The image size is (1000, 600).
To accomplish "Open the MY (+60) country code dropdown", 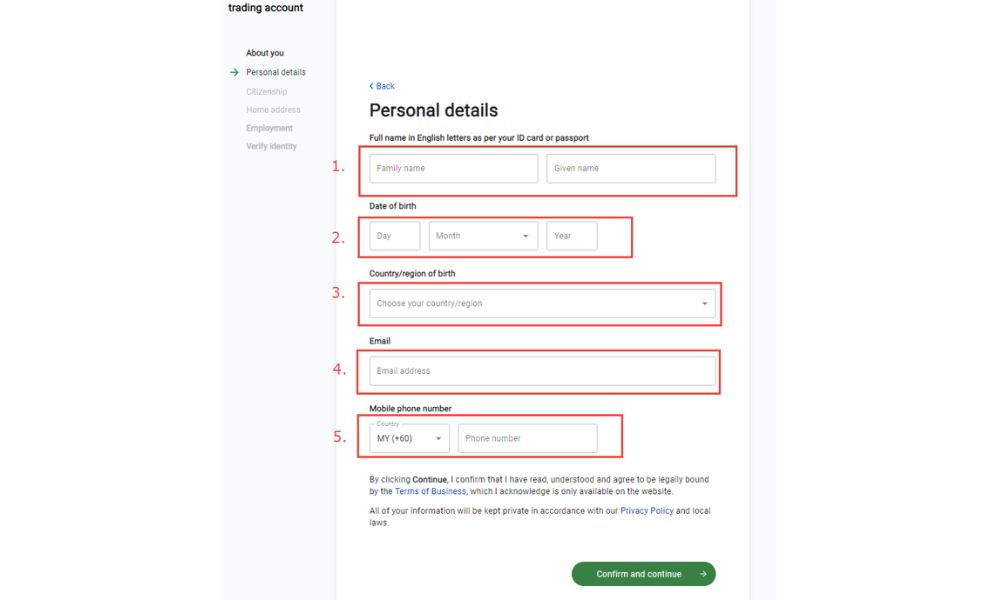I will [409, 438].
